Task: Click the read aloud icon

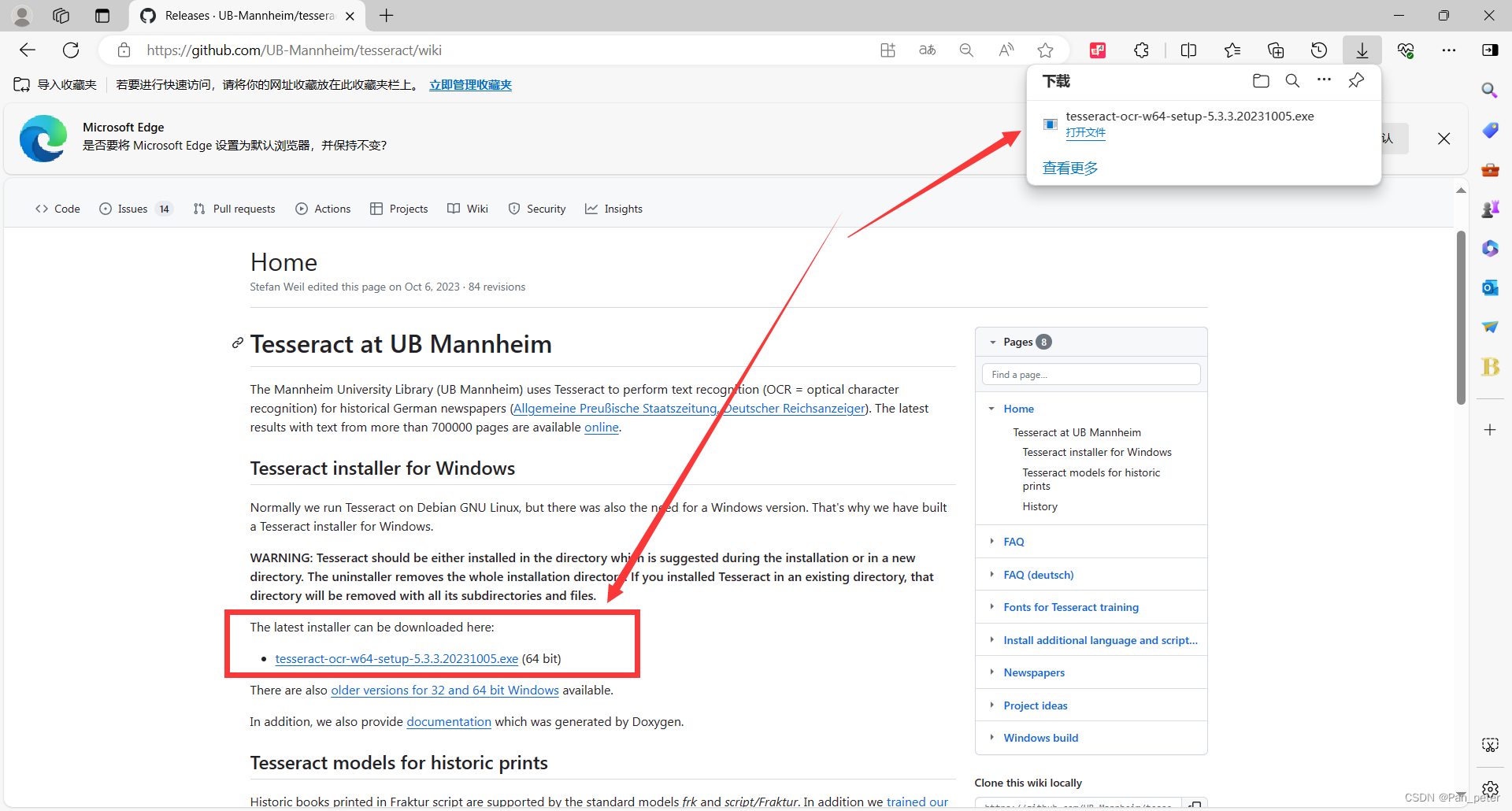Action: pyautogui.click(x=1006, y=50)
